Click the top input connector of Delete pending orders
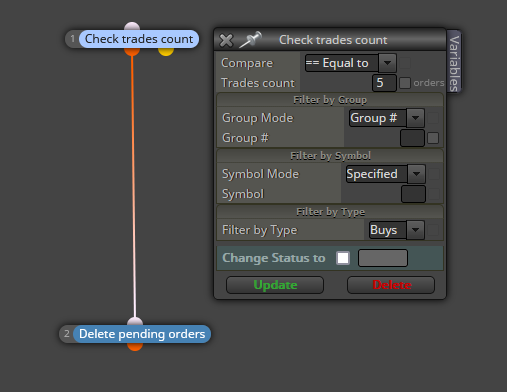This screenshot has width=507, height=392. click(135, 321)
